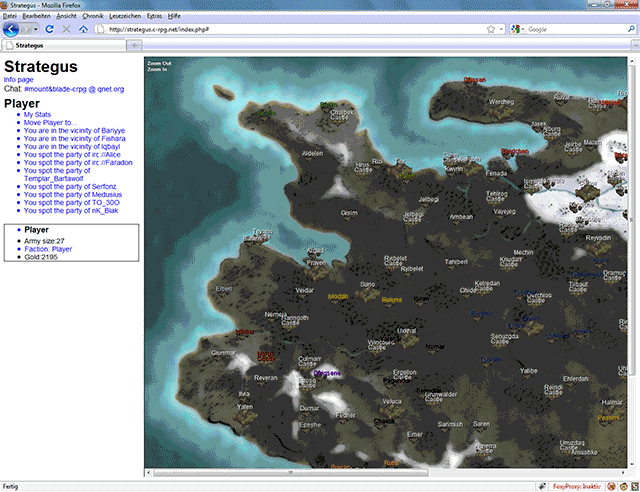Click the FoxyProxy: Inaktiv status item
640x492 pixels.
click(577, 486)
